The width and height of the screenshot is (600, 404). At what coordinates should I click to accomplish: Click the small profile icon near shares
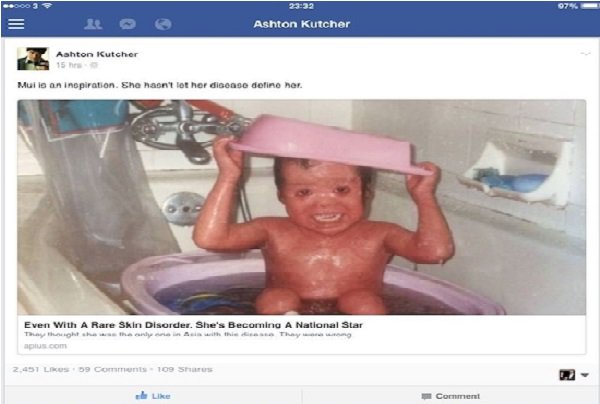click(567, 375)
